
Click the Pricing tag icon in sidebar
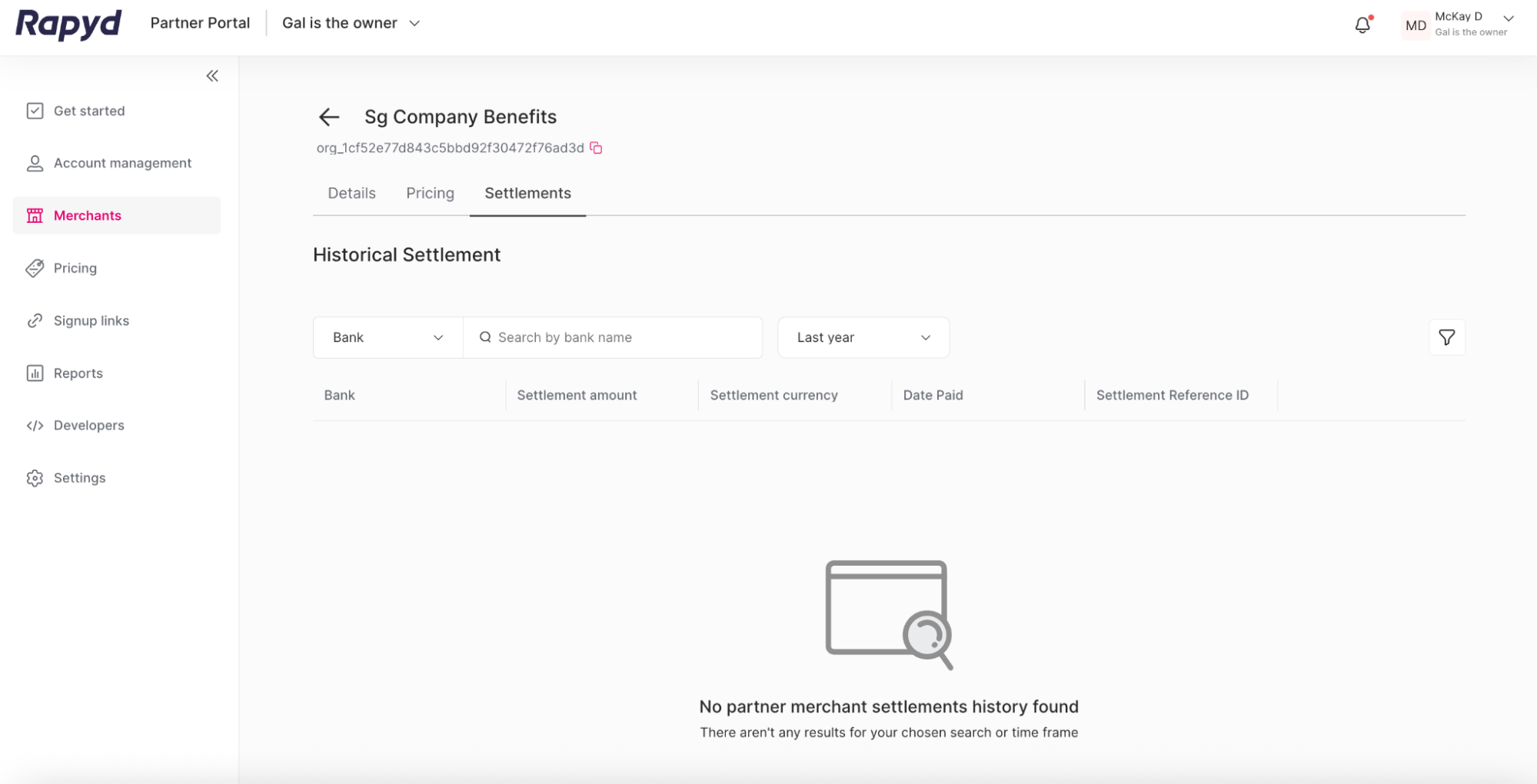coord(35,268)
